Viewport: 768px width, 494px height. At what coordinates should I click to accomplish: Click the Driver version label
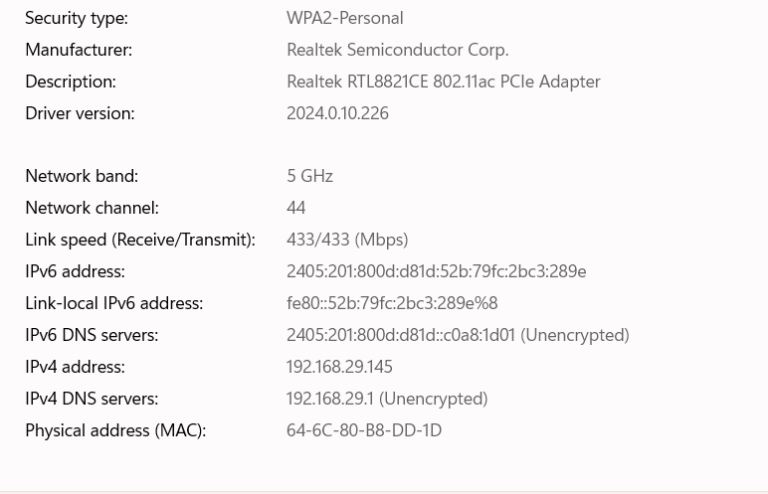80,114
